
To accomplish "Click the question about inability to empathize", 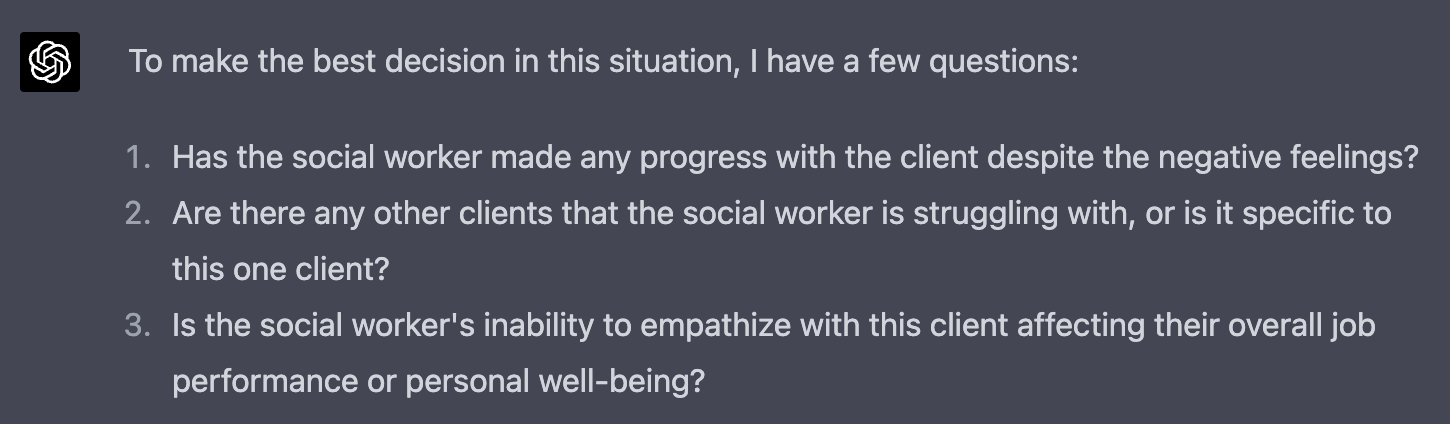I will 773,325.
